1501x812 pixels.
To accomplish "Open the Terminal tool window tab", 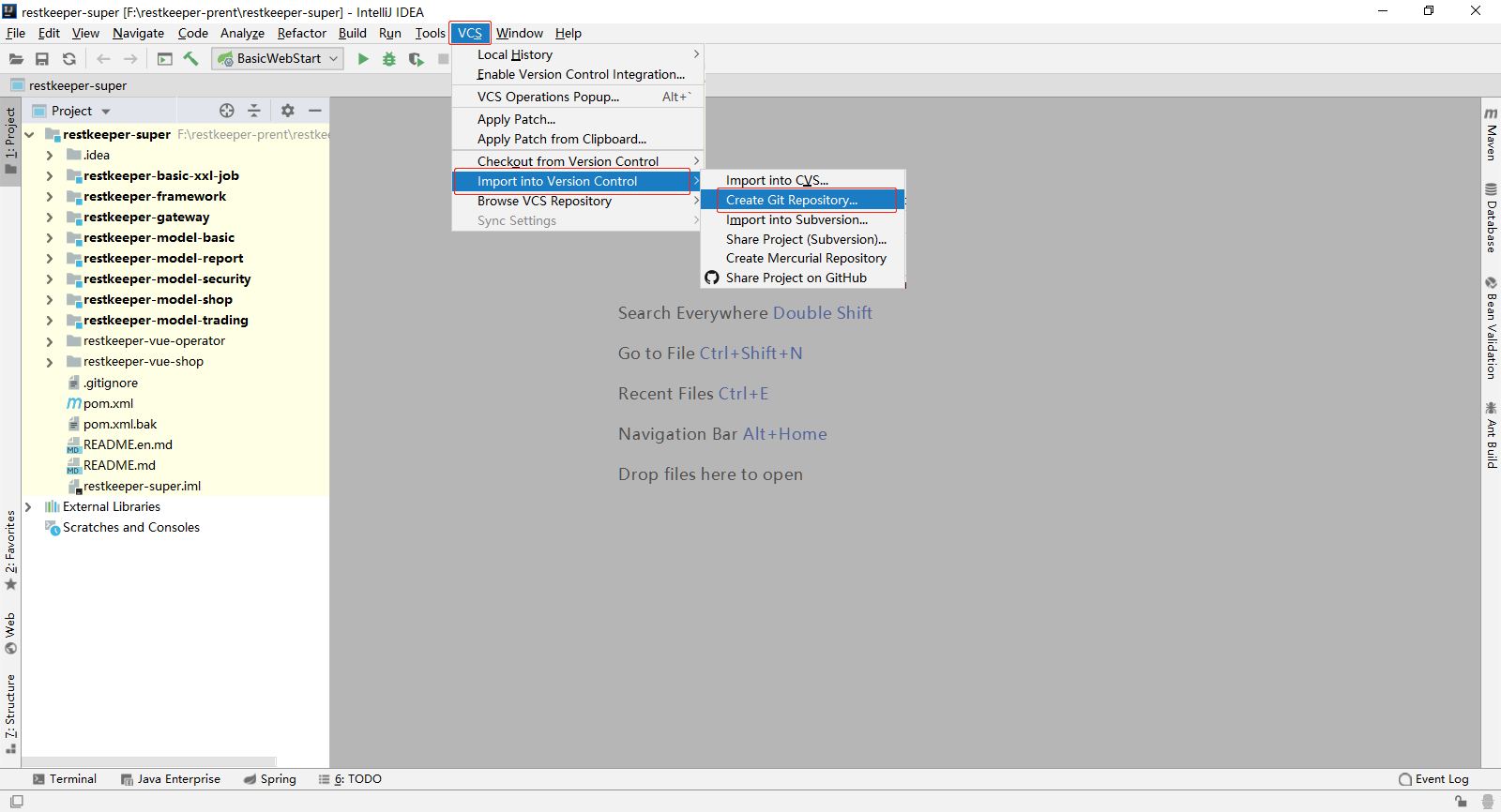I will [65, 779].
